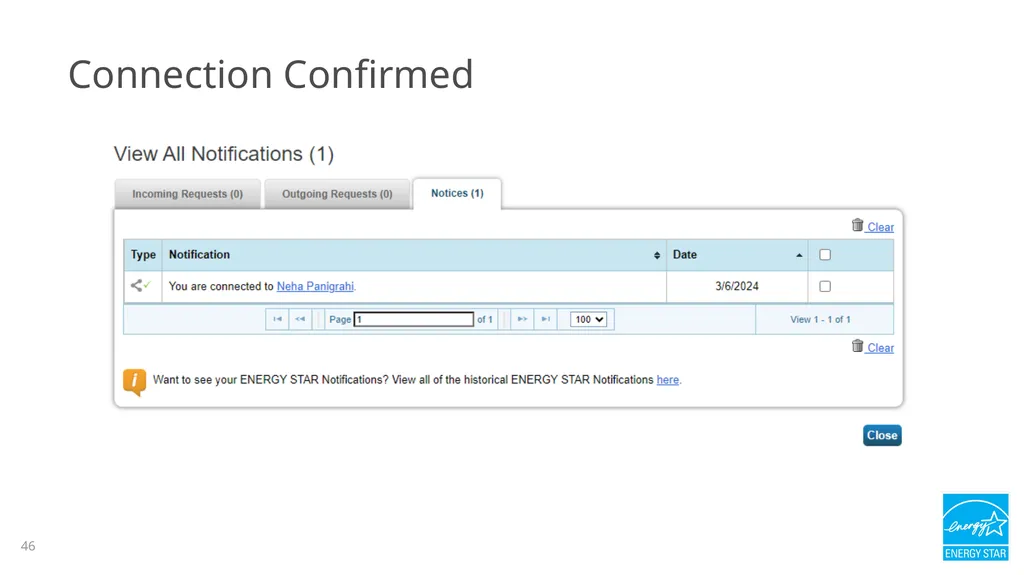
Task: Click the Clear link below the table
Action: coord(880,348)
